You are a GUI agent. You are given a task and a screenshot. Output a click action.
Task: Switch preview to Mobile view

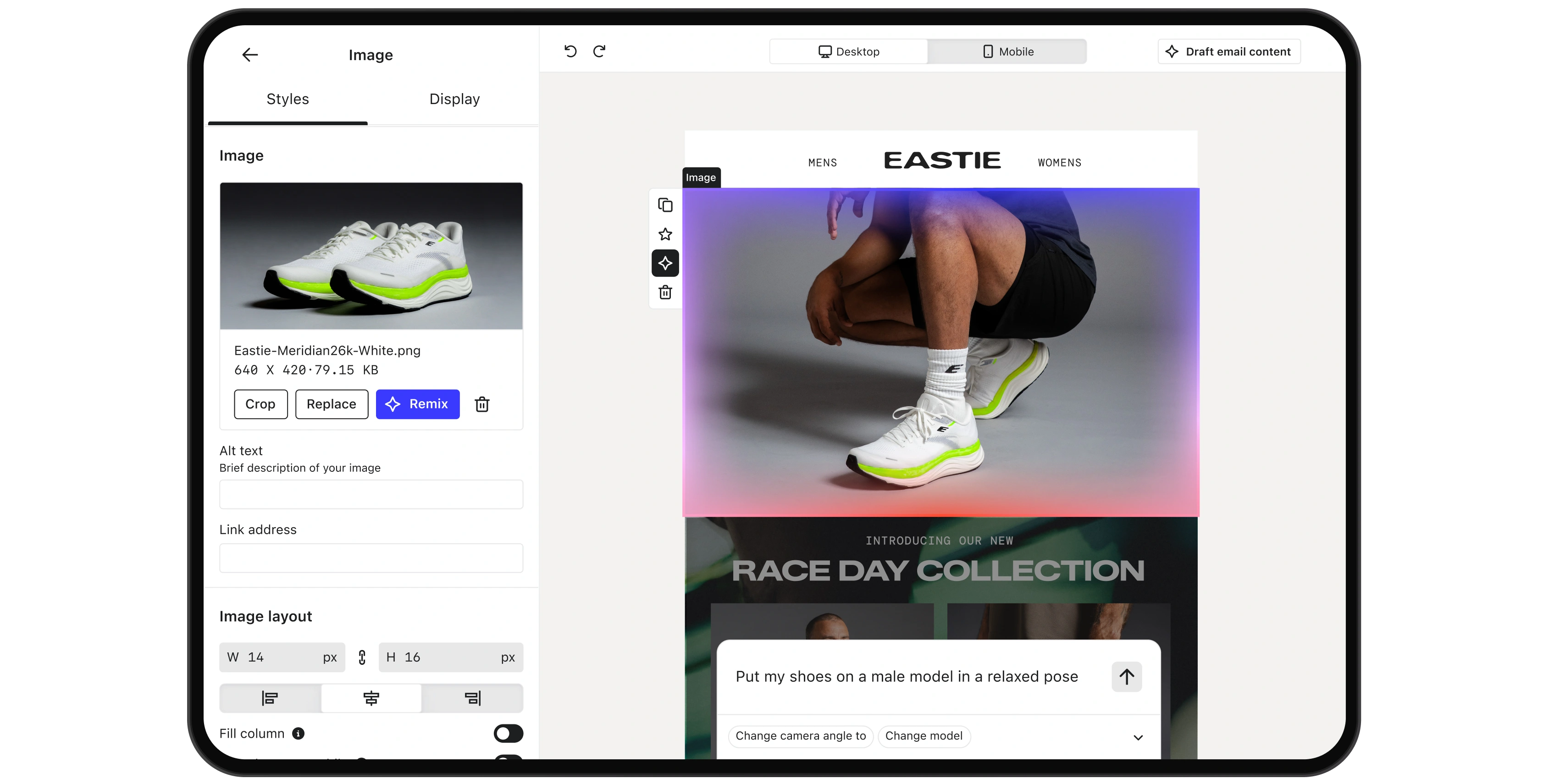click(1007, 52)
